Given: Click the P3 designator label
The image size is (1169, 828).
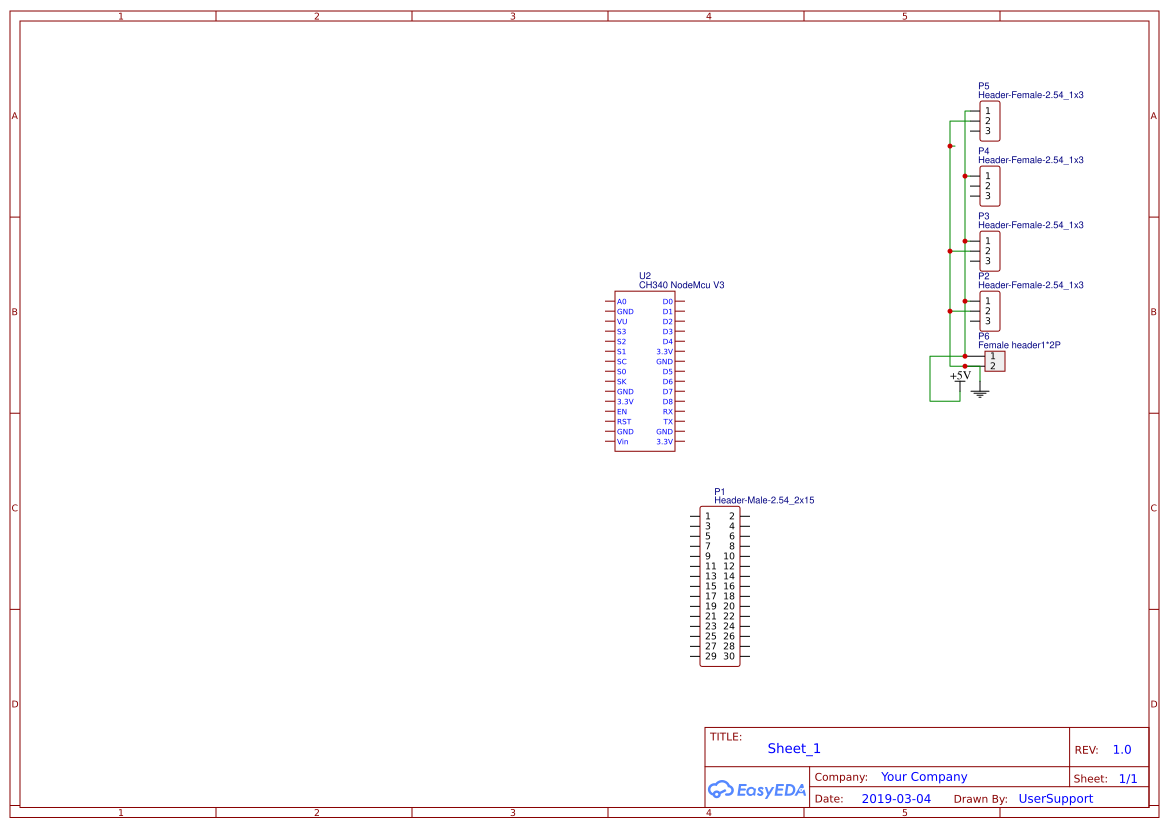Looking at the screenshot, I should 984,215.
